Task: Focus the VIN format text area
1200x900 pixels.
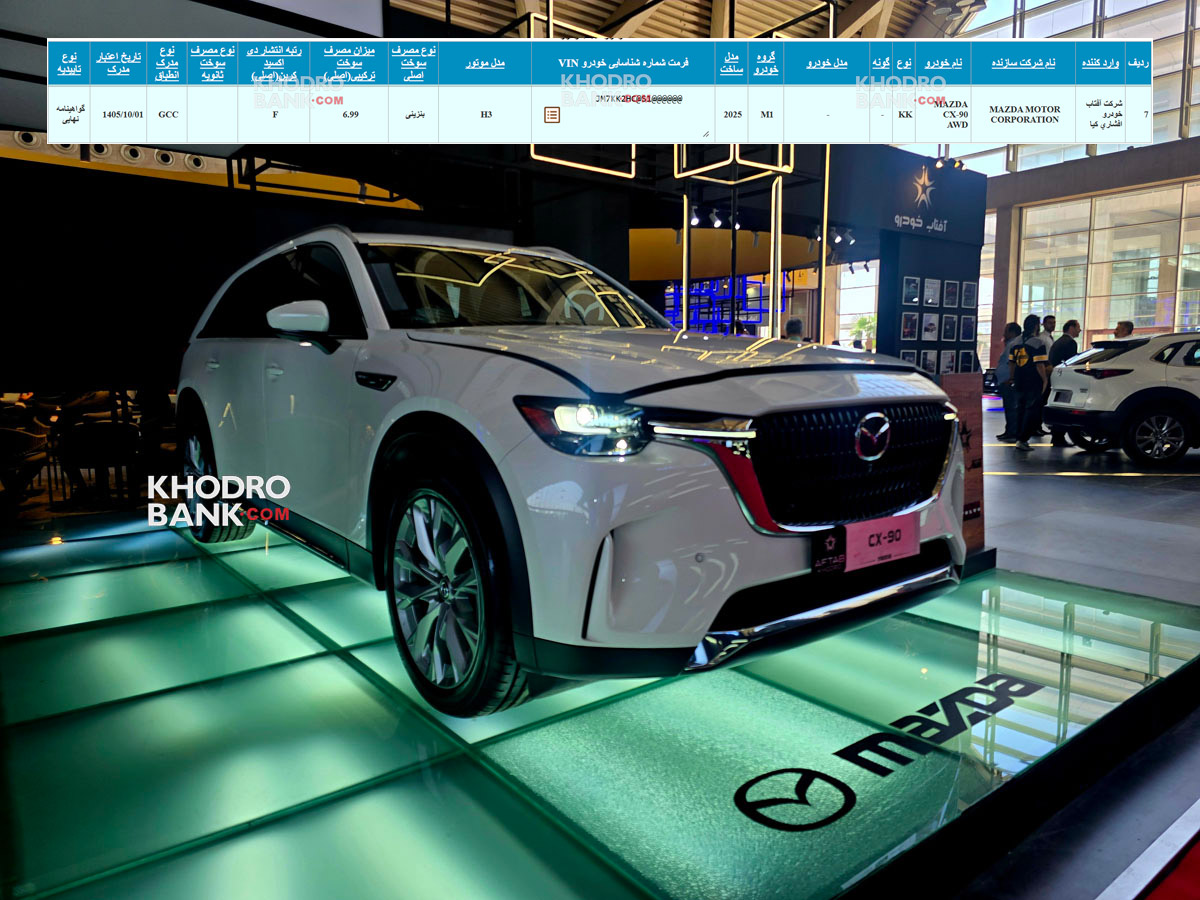Action: tap(636, 114)
